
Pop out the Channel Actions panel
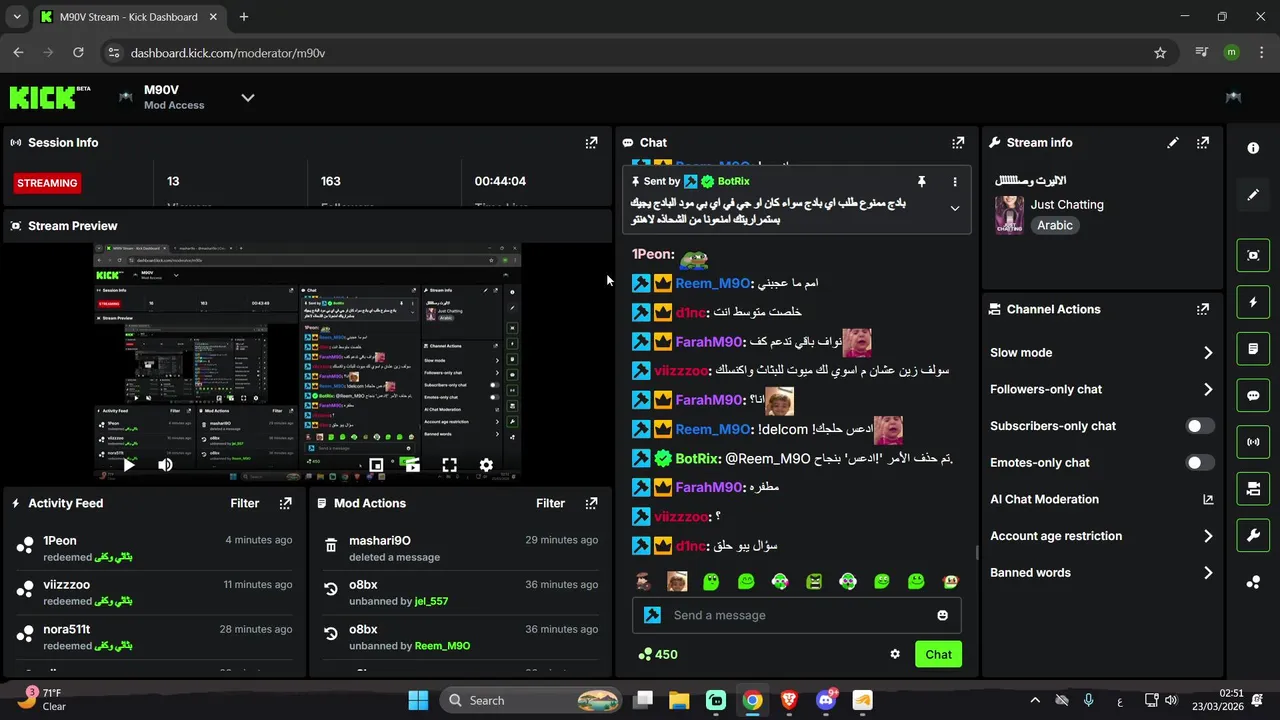[x=1203, y=309]
